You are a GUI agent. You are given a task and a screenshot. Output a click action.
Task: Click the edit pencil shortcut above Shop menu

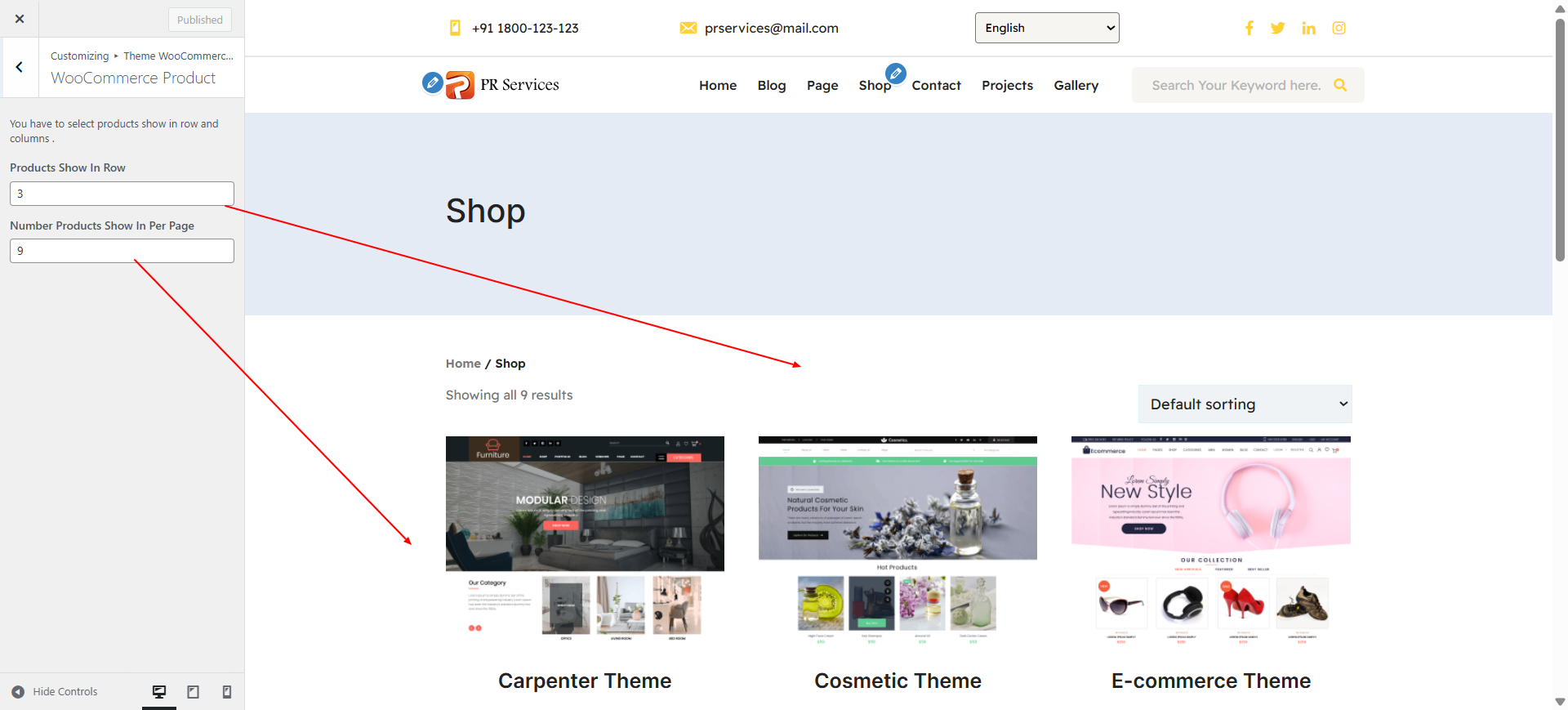[x=896, y=74]
